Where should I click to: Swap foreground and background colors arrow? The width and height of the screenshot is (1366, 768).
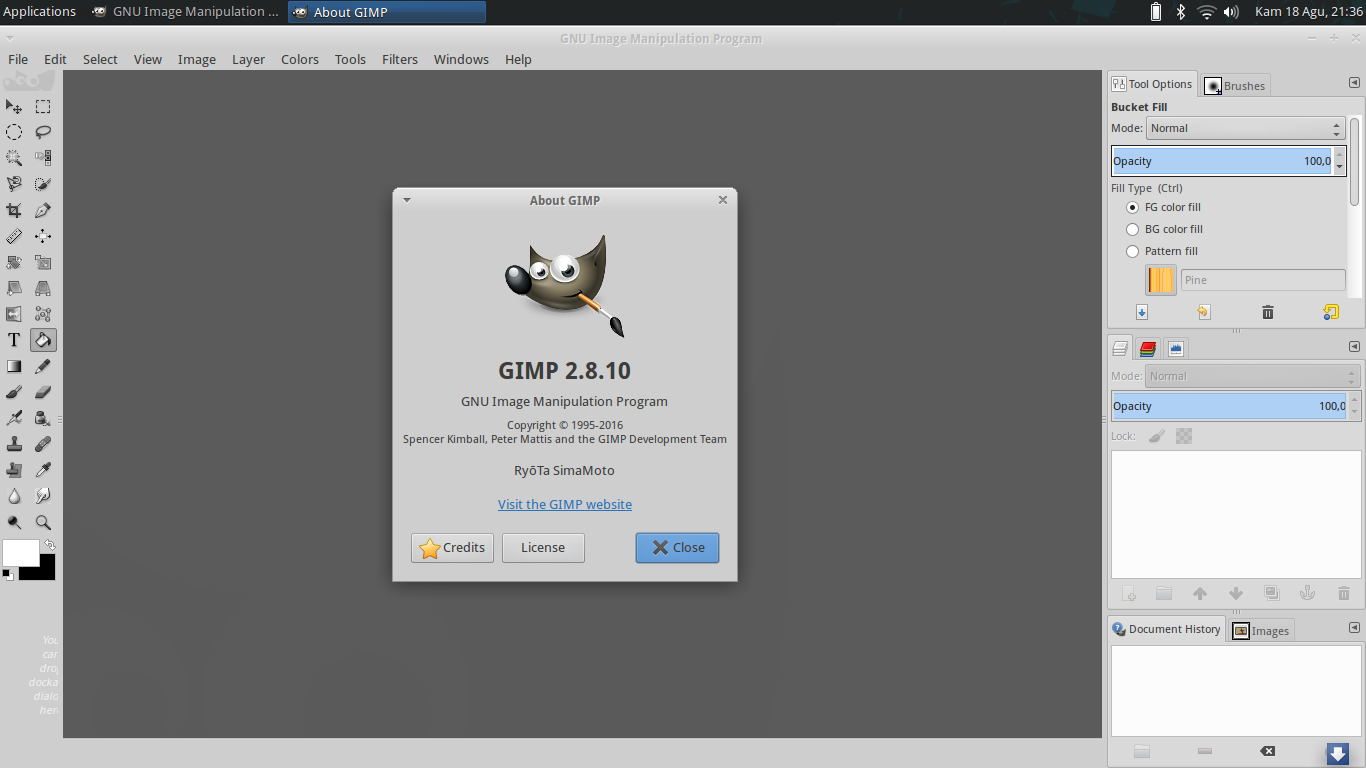[x=49, y=545]
